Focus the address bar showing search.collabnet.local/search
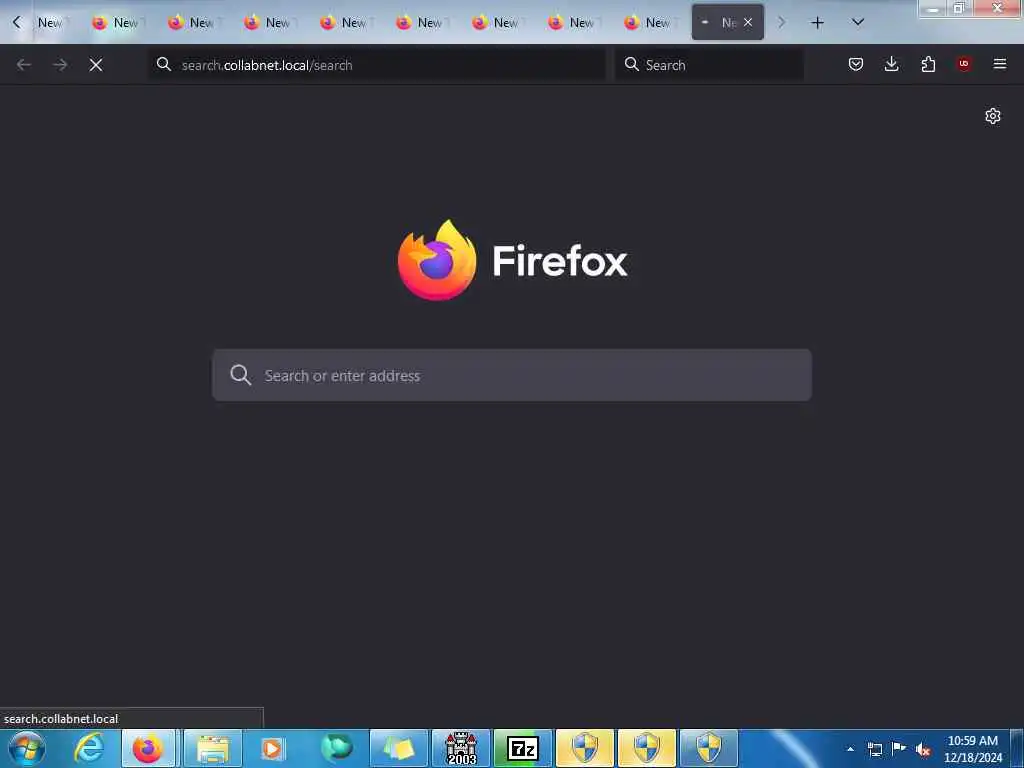 coord(377,65)
